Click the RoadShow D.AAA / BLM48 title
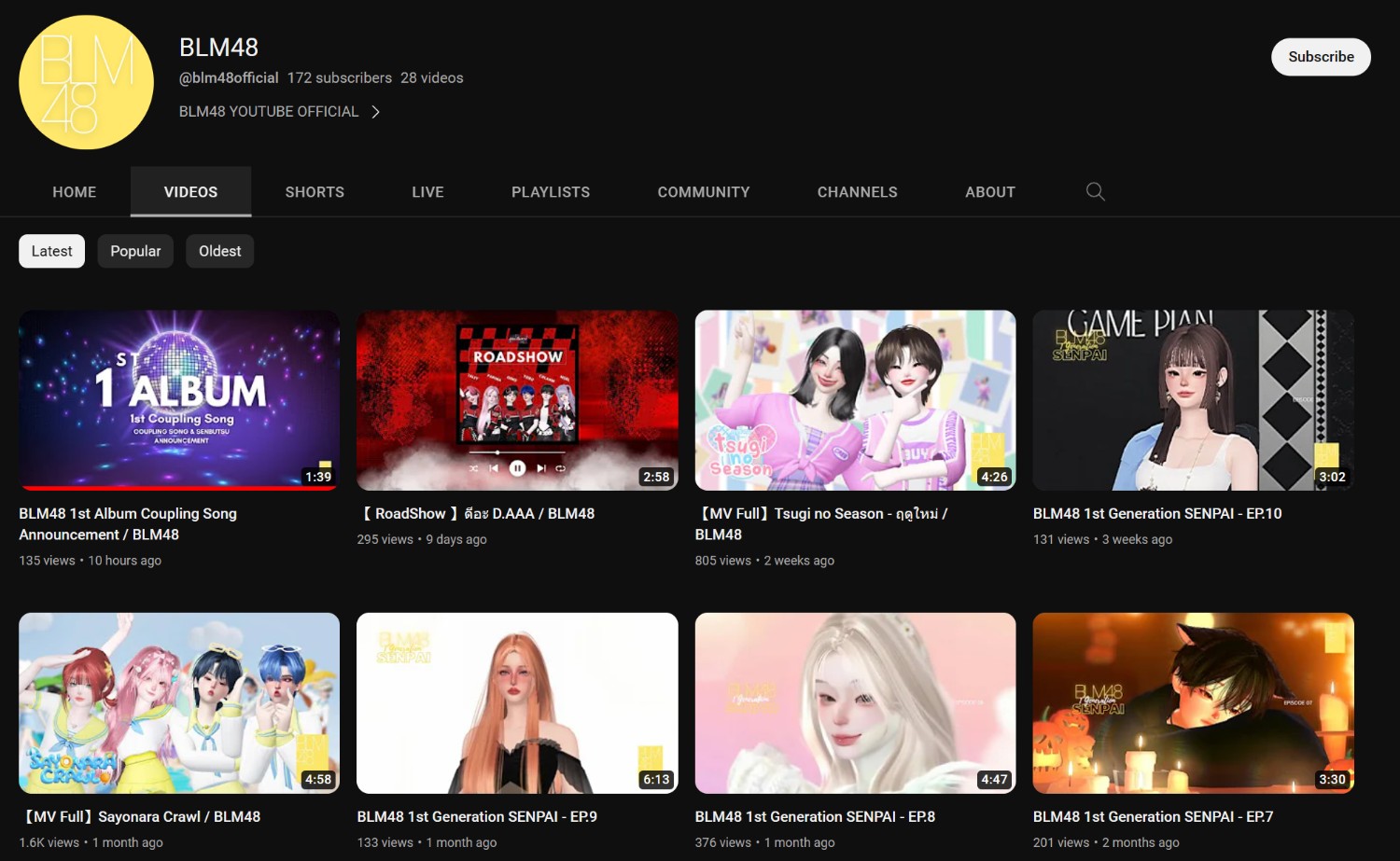The width and height of the screenshot is (1400, 861). 476,514
